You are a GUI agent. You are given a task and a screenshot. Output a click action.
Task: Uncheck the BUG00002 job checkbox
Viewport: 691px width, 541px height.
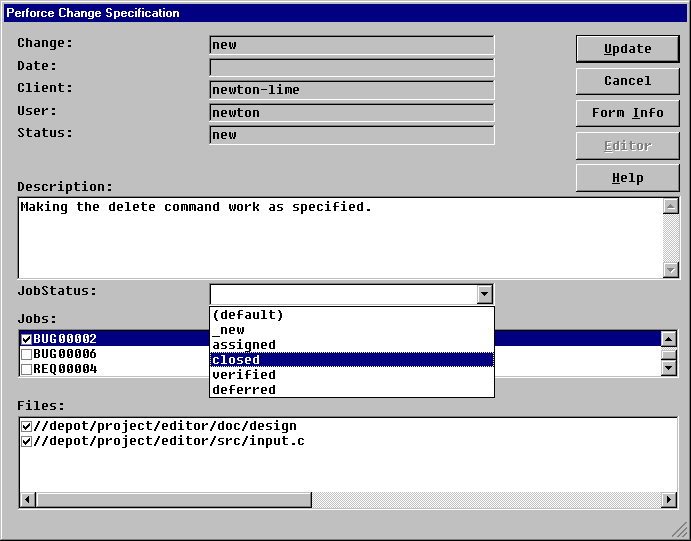pyautogui.click(x=27, y=339)
